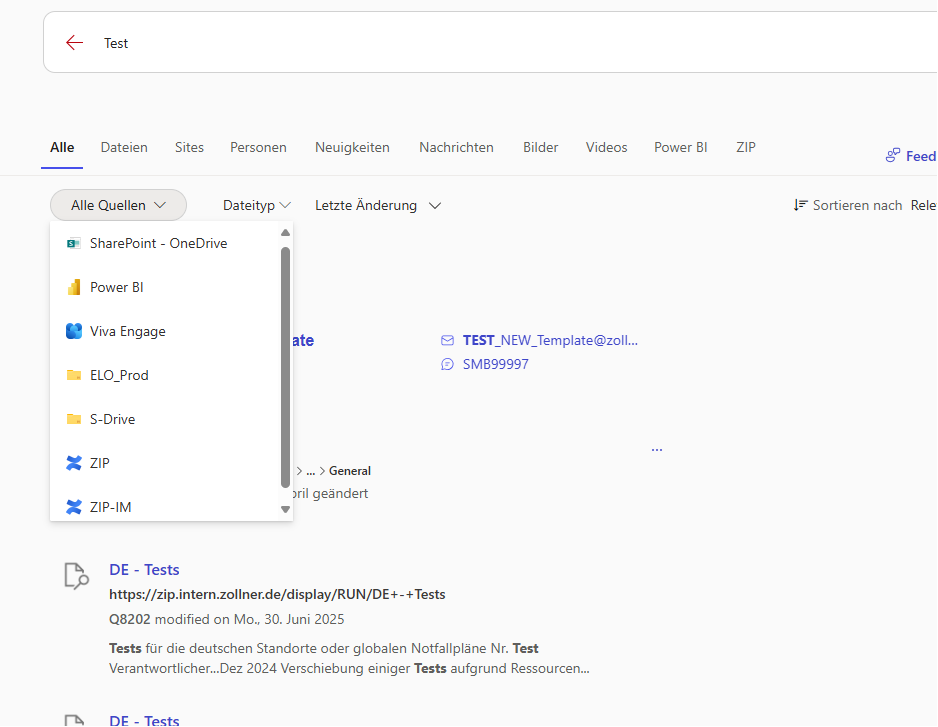Click the sources list scrollbar thumb
Screen dimensions: 938x727
coord(285,367)
